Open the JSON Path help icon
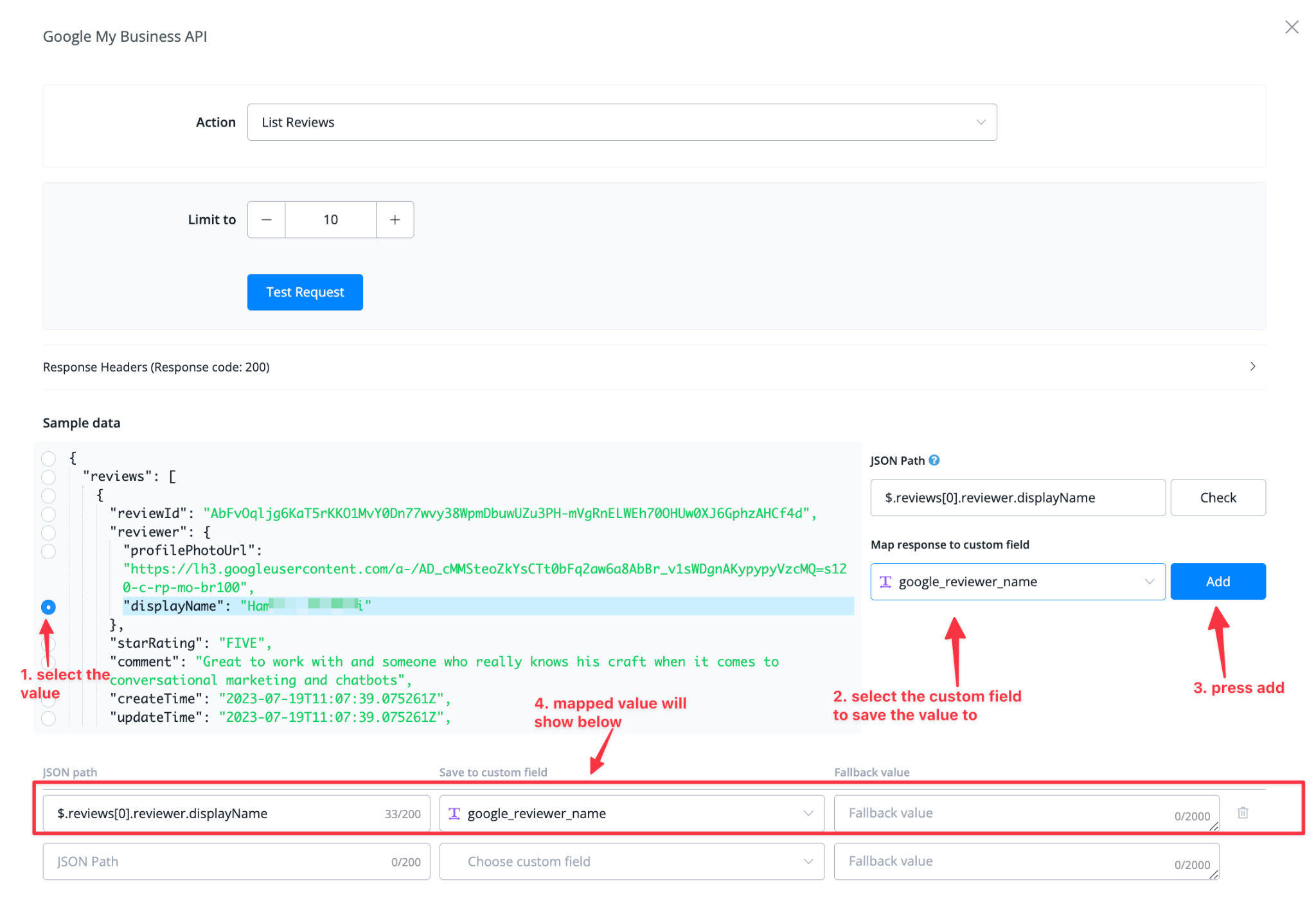1316x914 pixels. coord(934,460)
